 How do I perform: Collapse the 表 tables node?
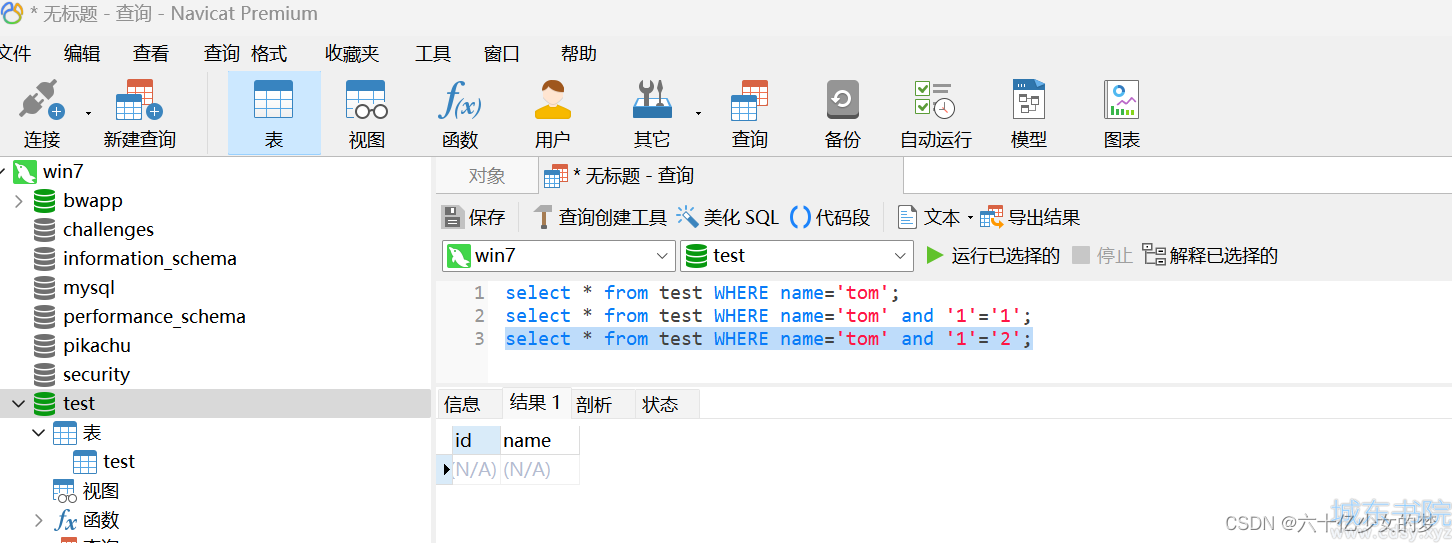tap(38, 433)
